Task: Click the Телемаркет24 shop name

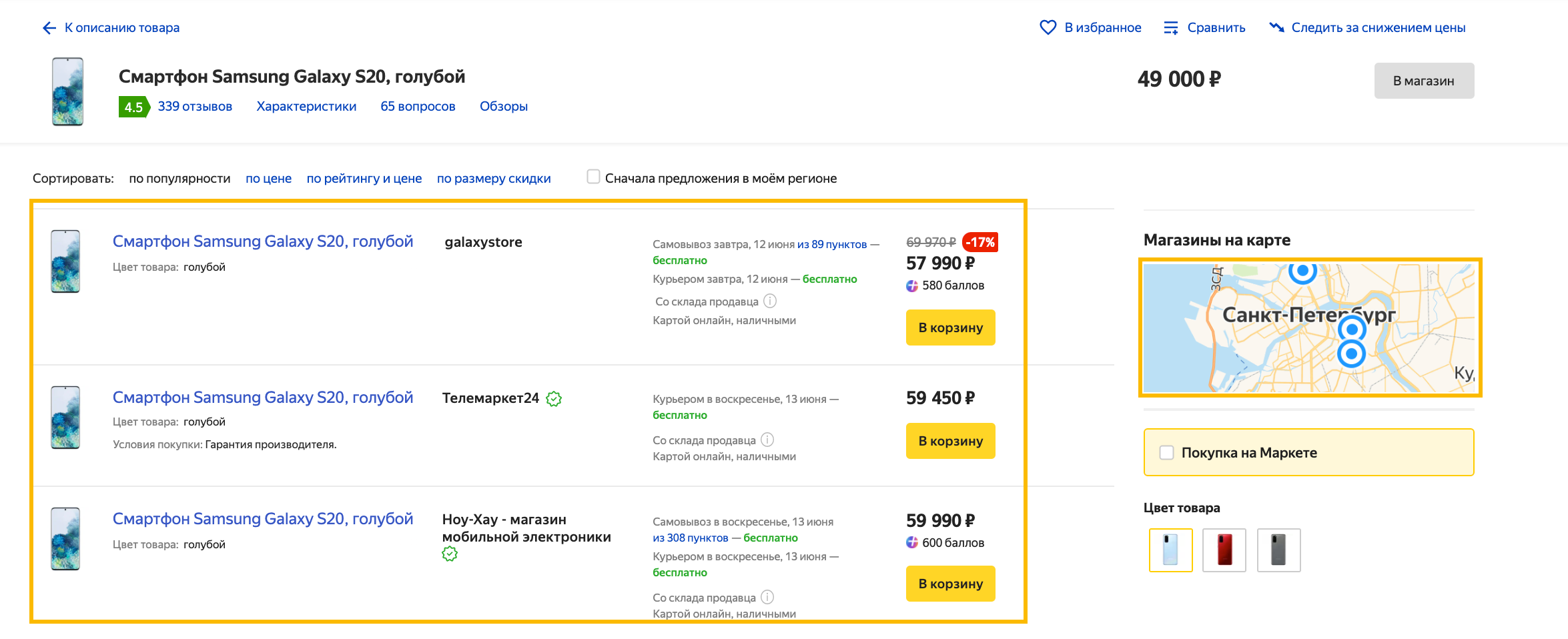Action: point(490,398)
